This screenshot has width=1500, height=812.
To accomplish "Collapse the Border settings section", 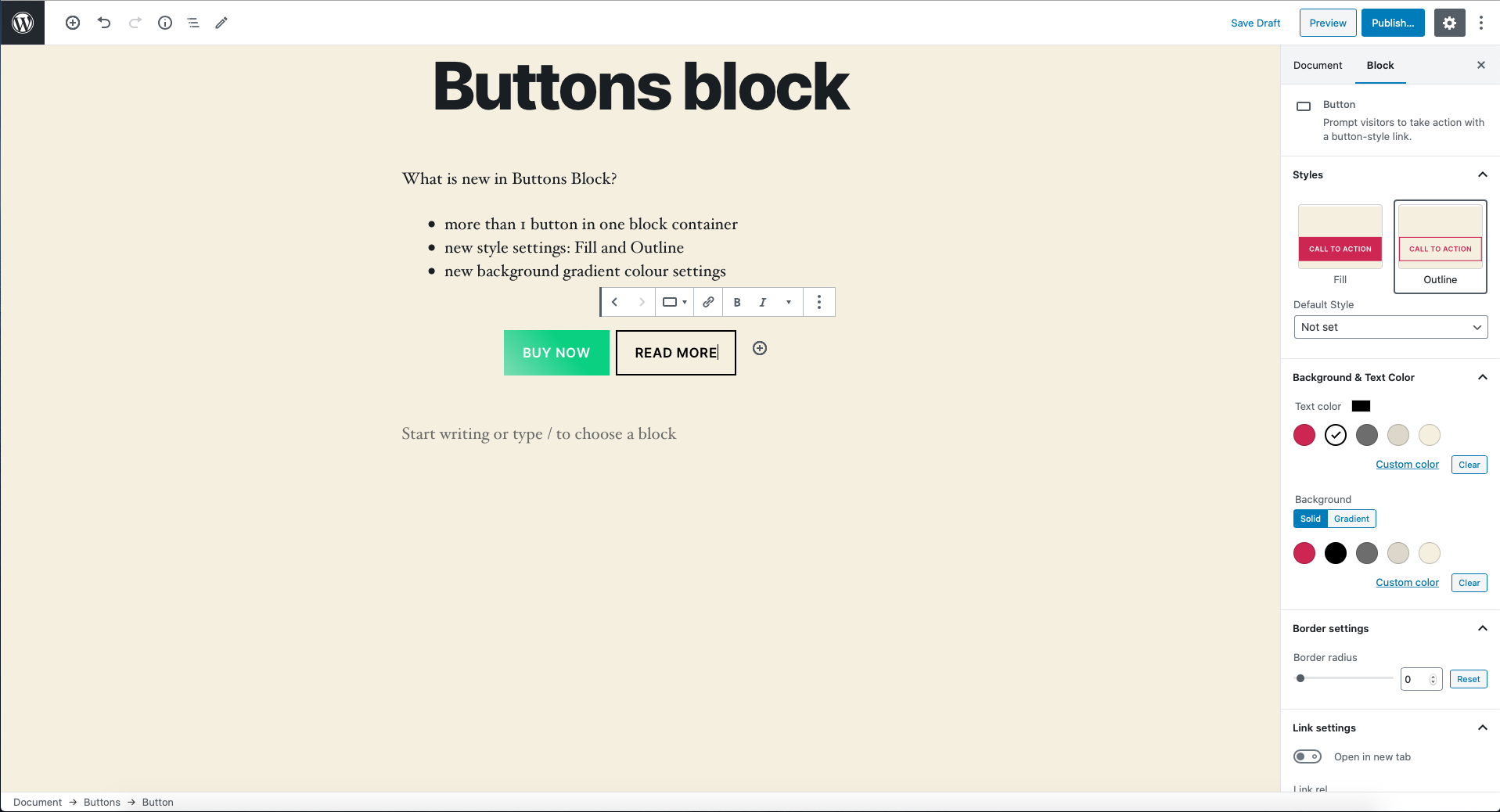I will (1482, 628).
